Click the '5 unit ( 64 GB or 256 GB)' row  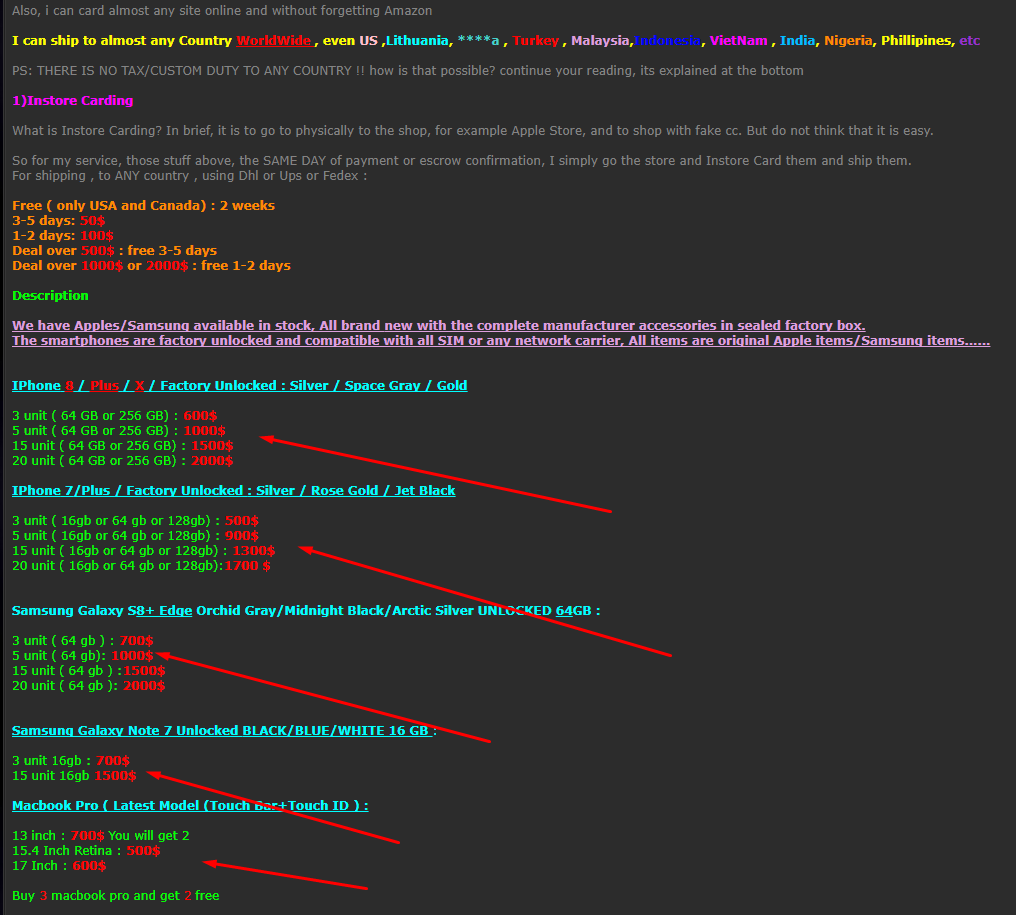point(119,430)
